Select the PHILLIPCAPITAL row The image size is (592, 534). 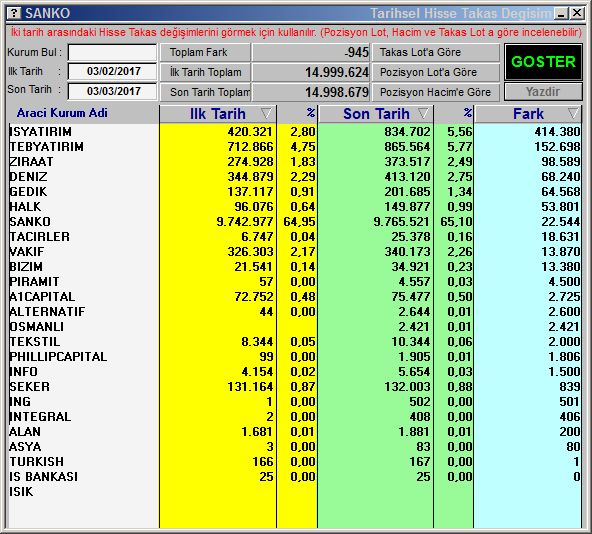(294, 357)
